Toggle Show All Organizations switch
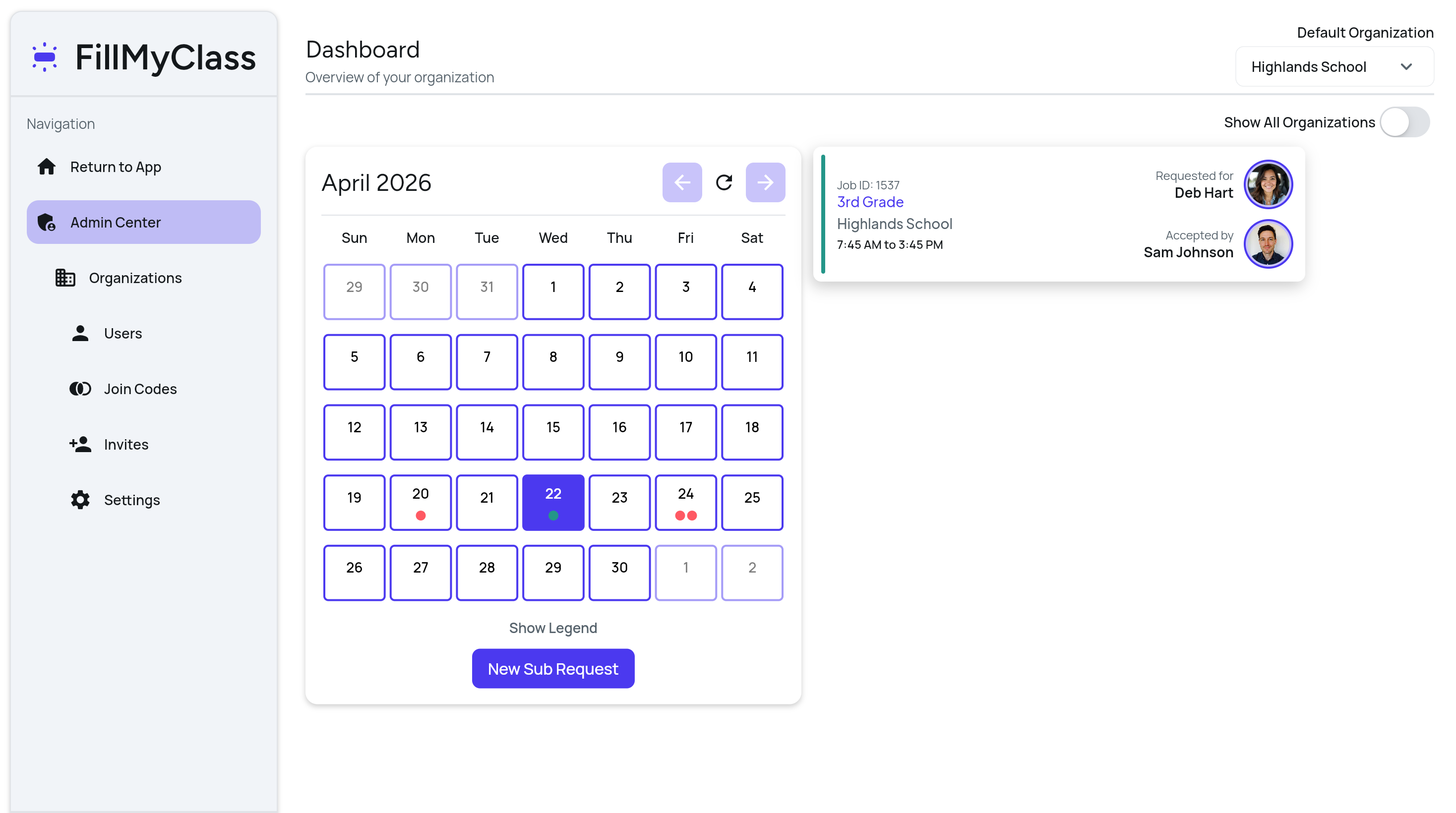Viewport: 1456px width, 813px height. click(x=1405, y=121)
